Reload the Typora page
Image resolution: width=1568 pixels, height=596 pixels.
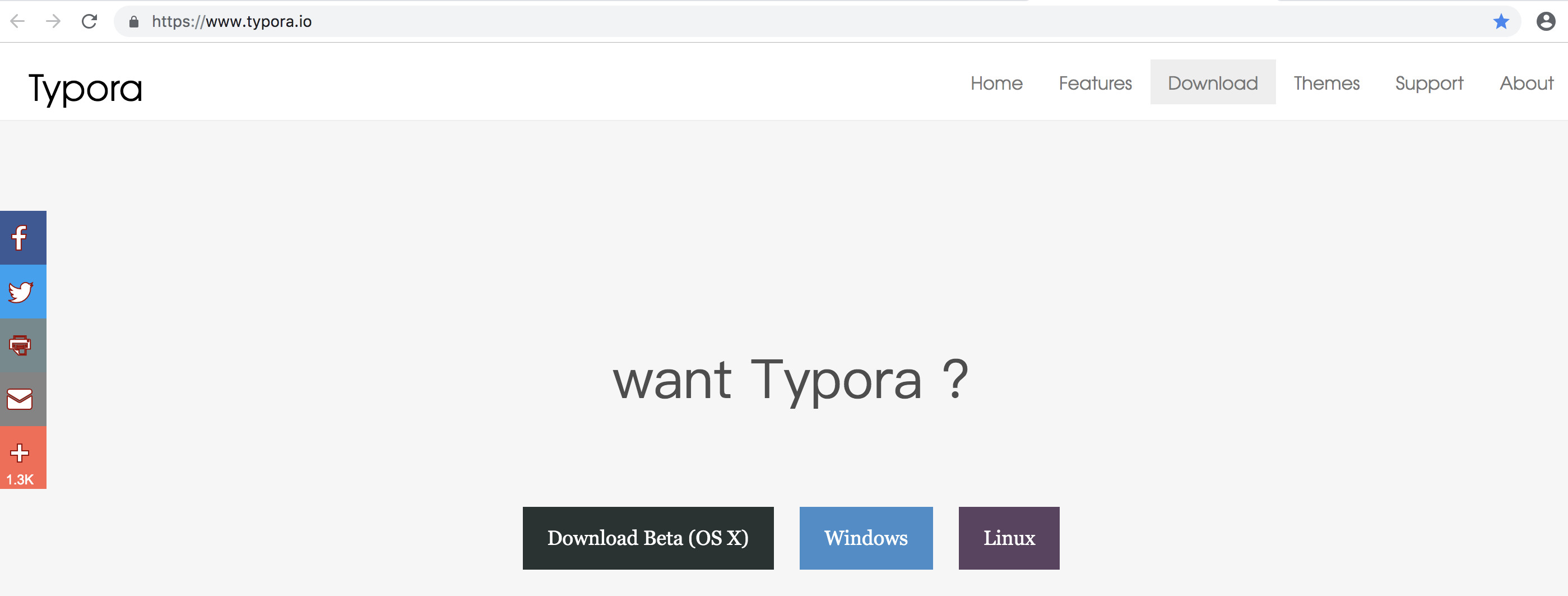pos(90,21)
